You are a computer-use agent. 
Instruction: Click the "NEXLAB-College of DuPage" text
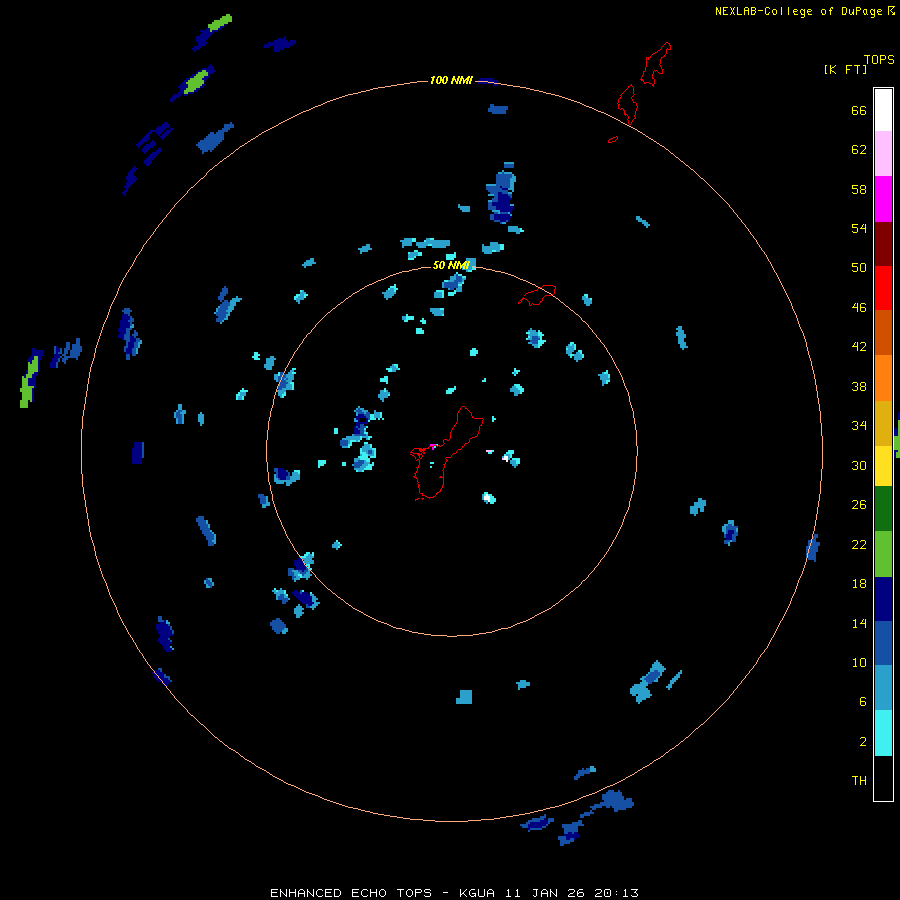tap(798, 11)
